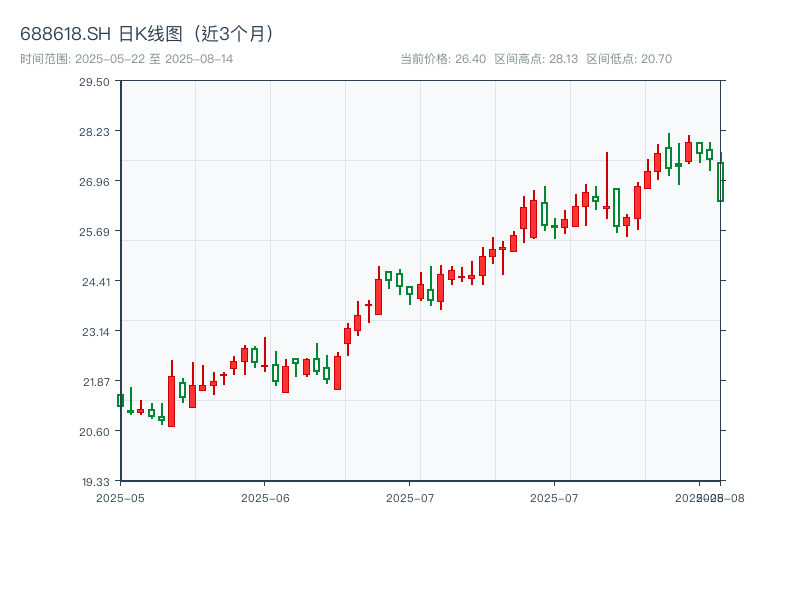Select the interval high 28.13 label

coord(536,59)
